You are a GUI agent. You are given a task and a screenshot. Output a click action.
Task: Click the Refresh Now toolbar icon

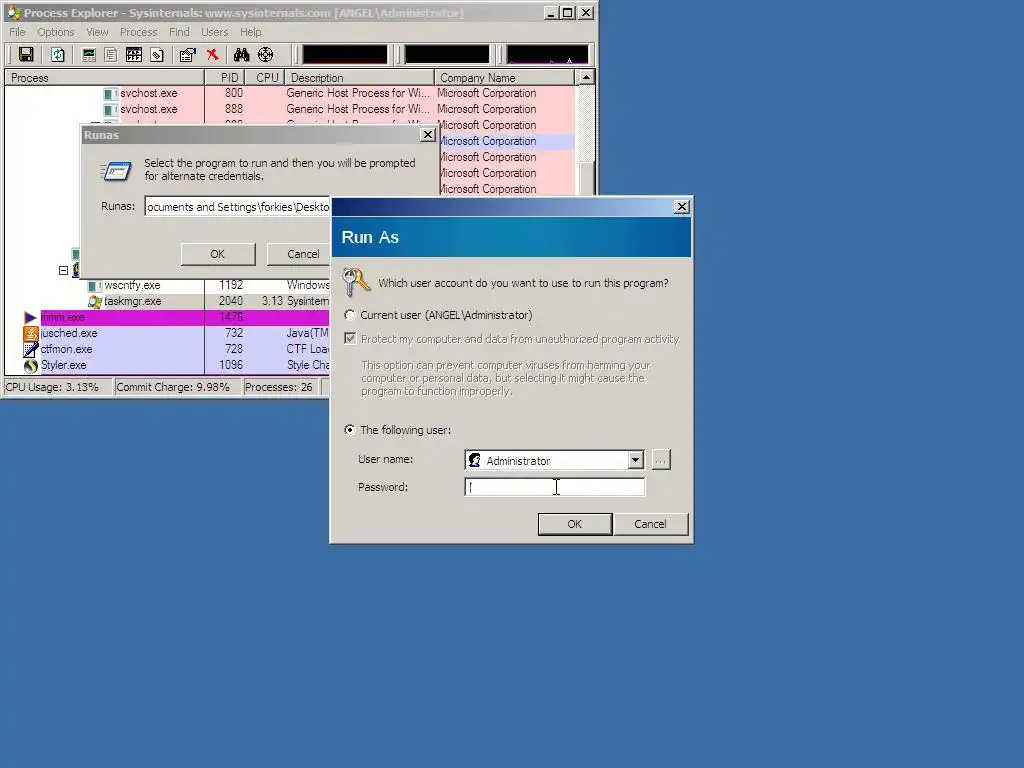point(58,55)
